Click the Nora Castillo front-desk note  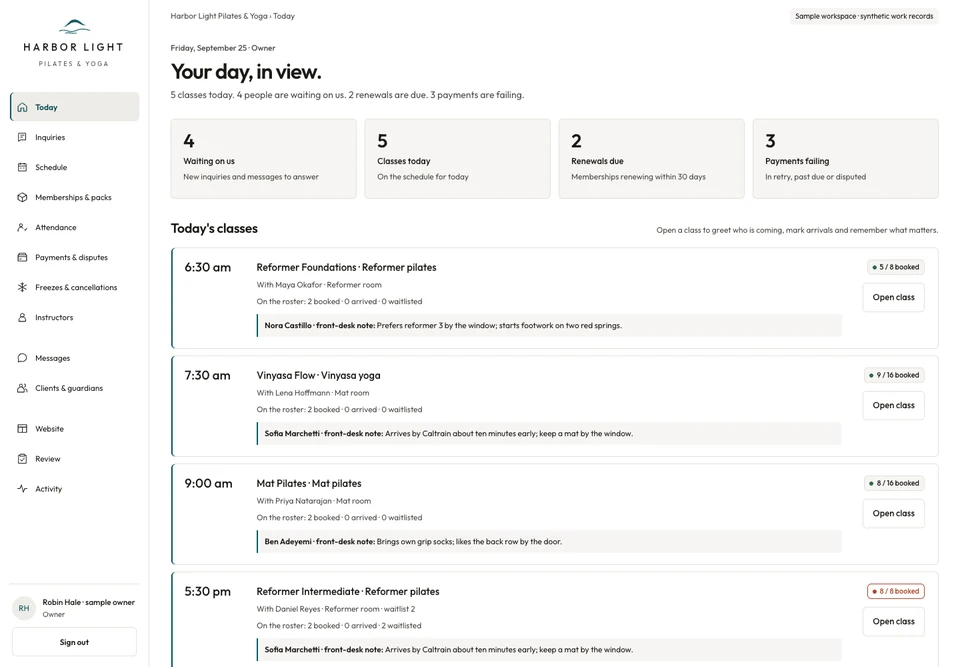pyautogui.click(x=549, y=326)
